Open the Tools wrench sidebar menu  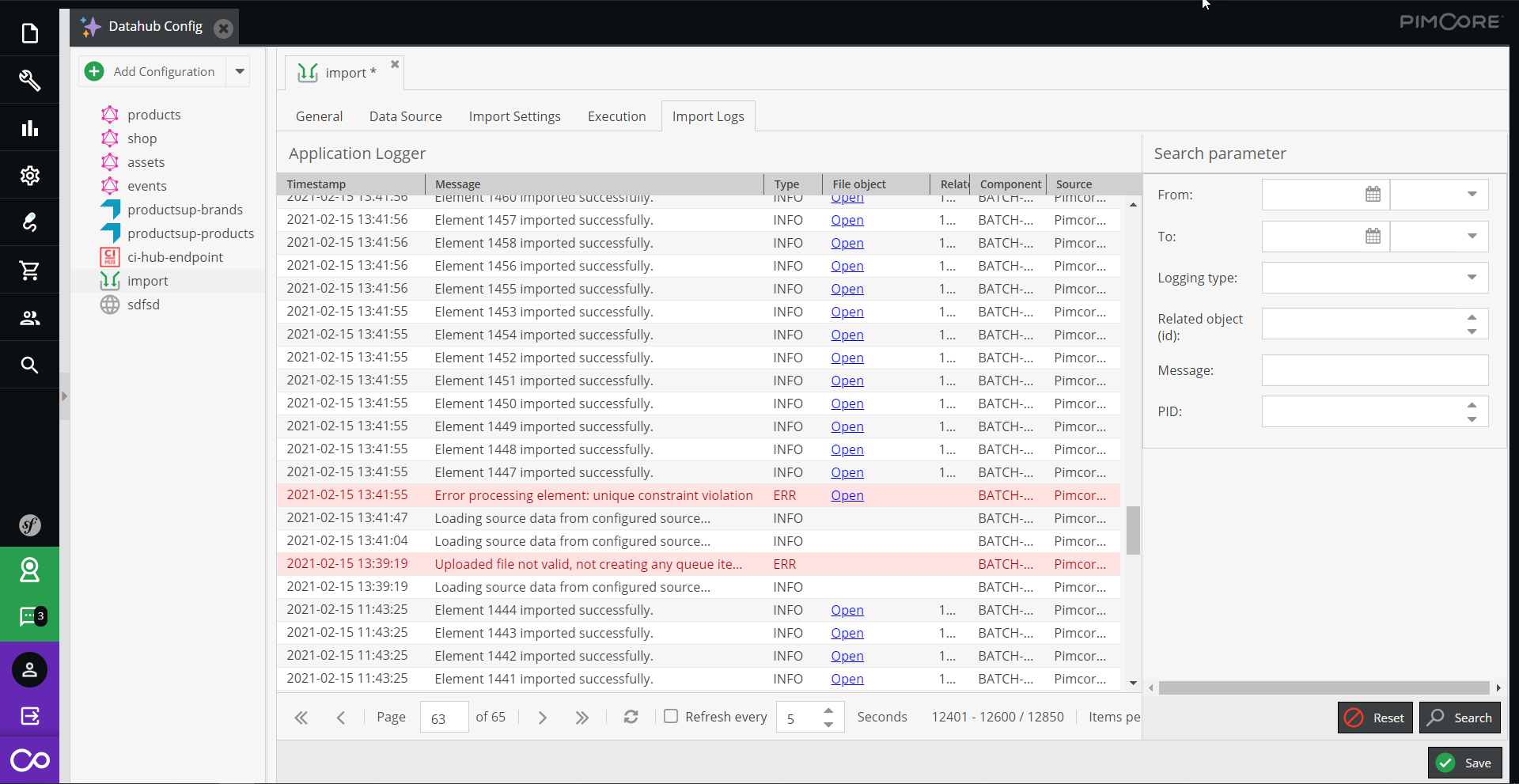pos(29,81)
